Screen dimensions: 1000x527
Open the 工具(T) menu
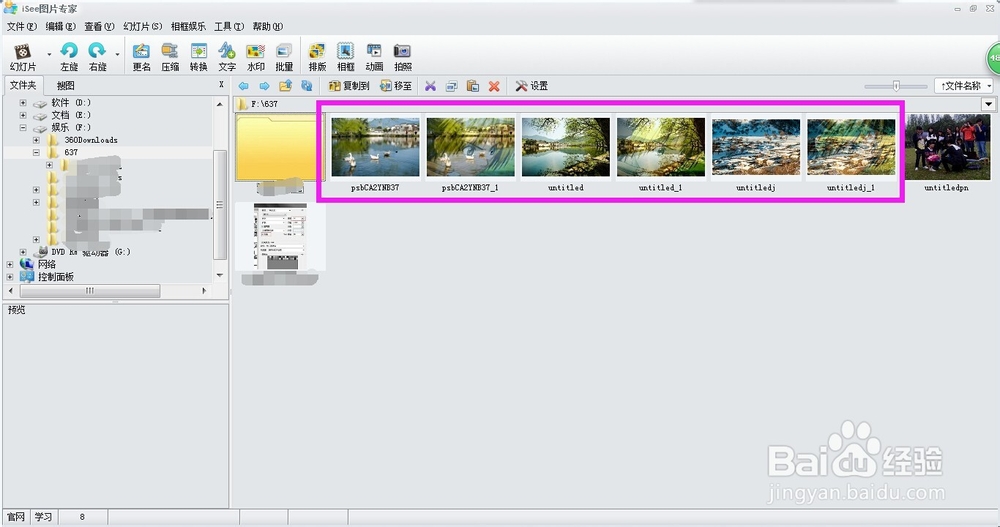pos(229,26)
